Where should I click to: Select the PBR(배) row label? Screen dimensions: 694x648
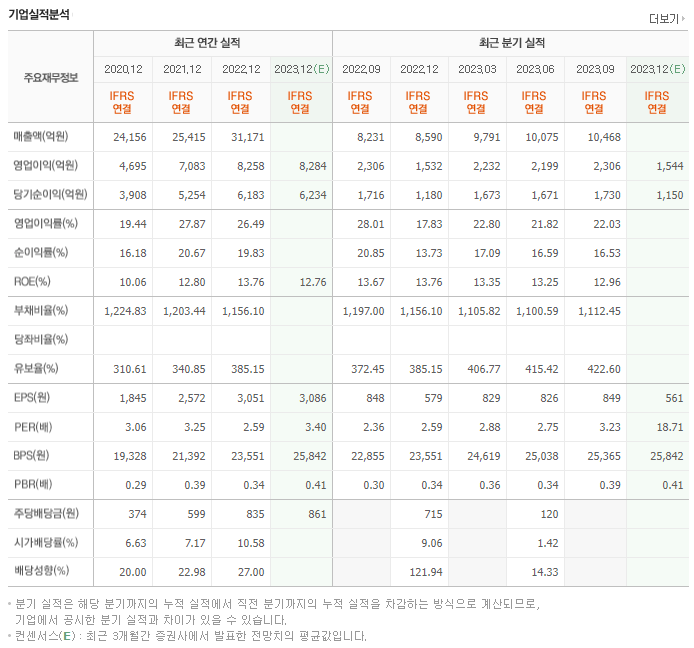click(33, 484)
